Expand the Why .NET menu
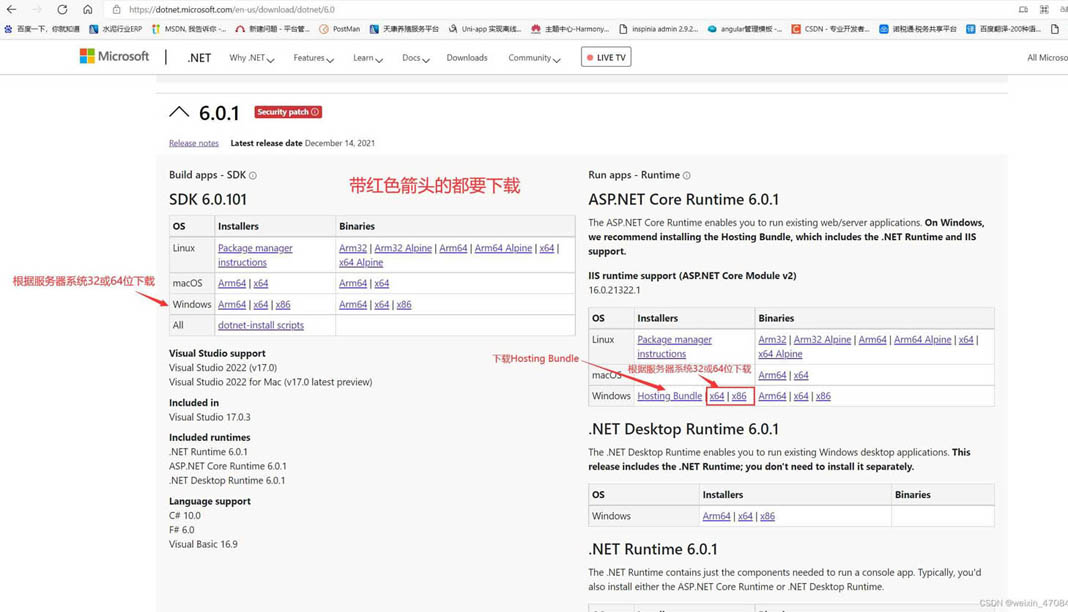Image resolution: width=1068 pixels, height=612 pixels. (x=251, y=58)
